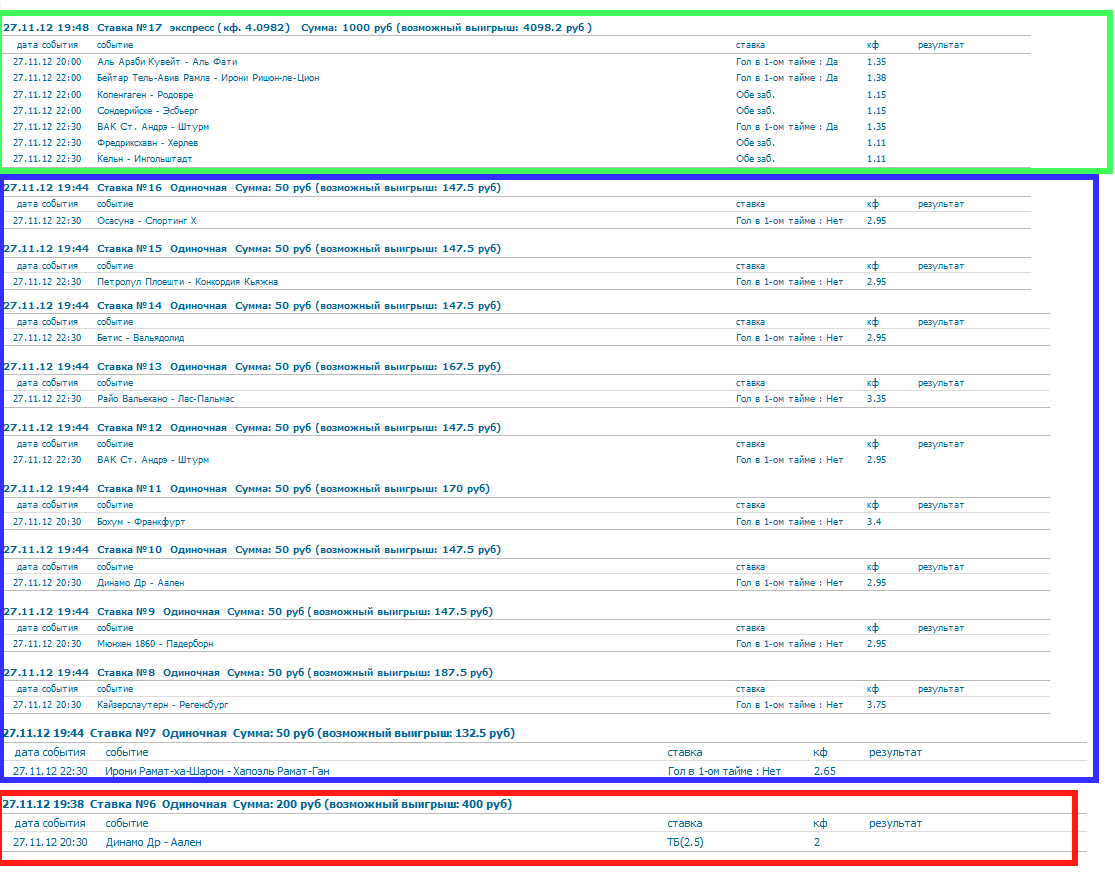Select the Ставка №13 header line

click(x=252, y=367)
